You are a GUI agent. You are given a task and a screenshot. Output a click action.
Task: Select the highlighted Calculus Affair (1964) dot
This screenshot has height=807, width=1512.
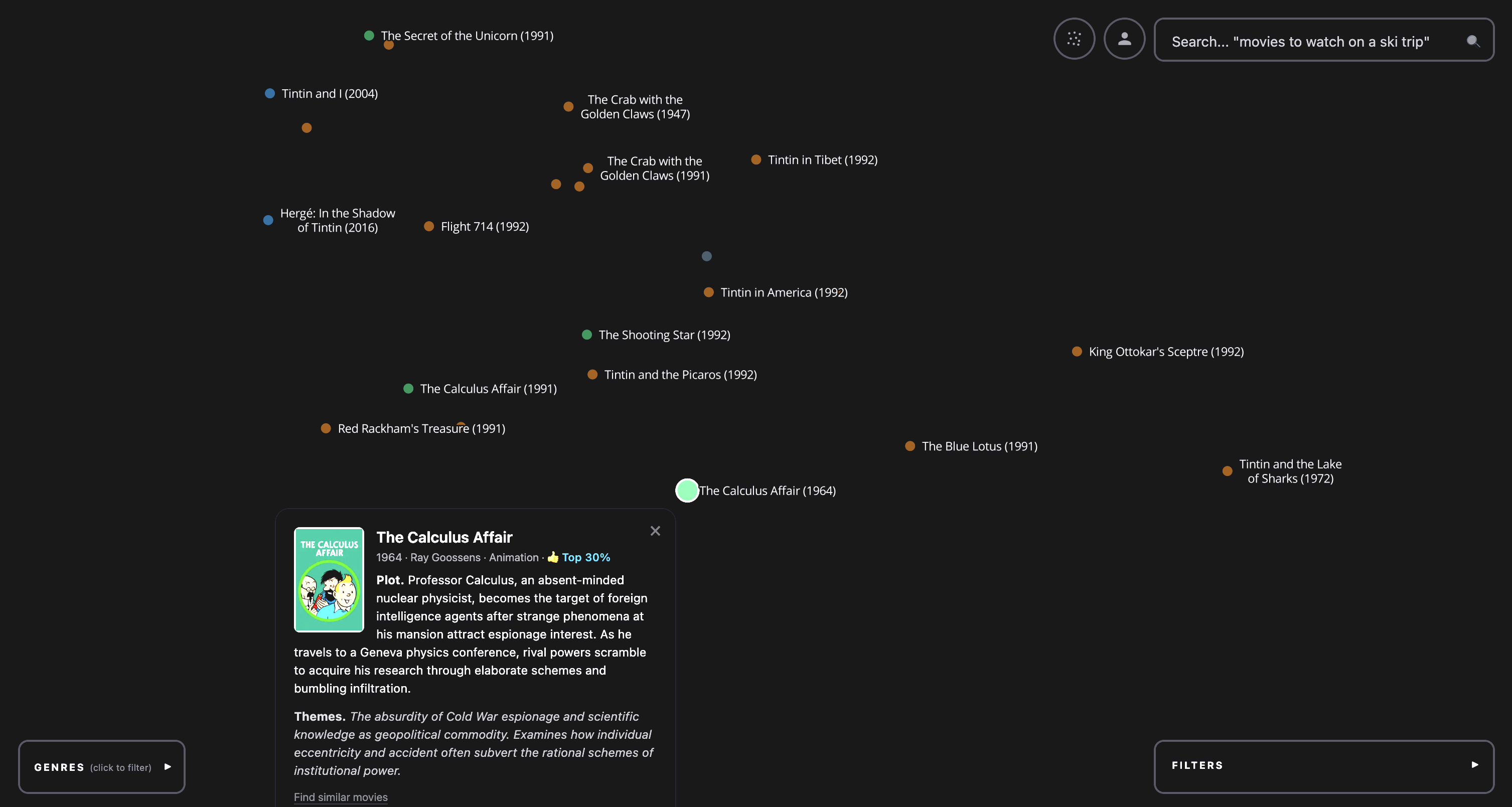point(687,491)
